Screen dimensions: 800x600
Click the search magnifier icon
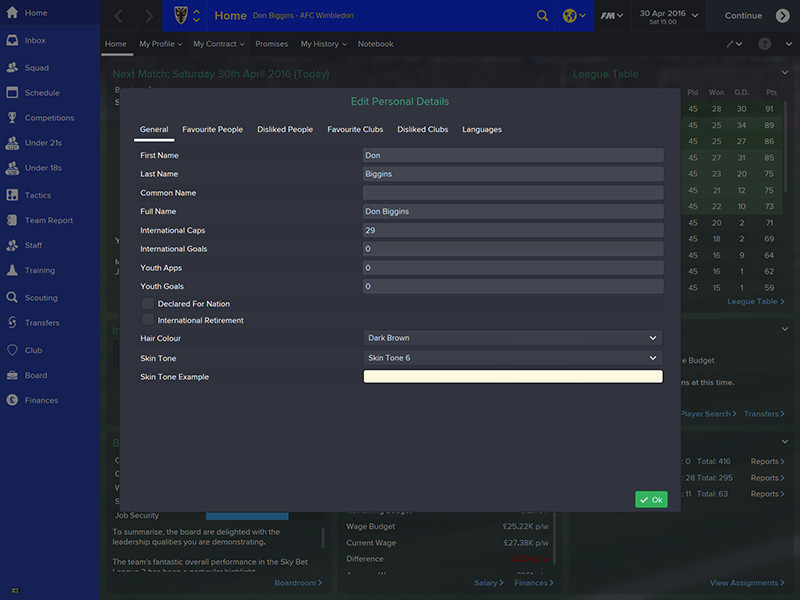click(542, 16)
